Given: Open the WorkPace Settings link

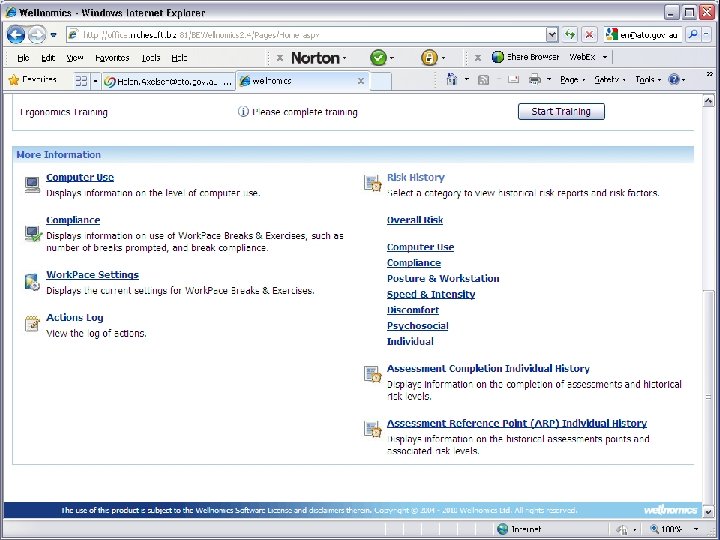Looking at the screenshot, I should (x=92, y=275).
